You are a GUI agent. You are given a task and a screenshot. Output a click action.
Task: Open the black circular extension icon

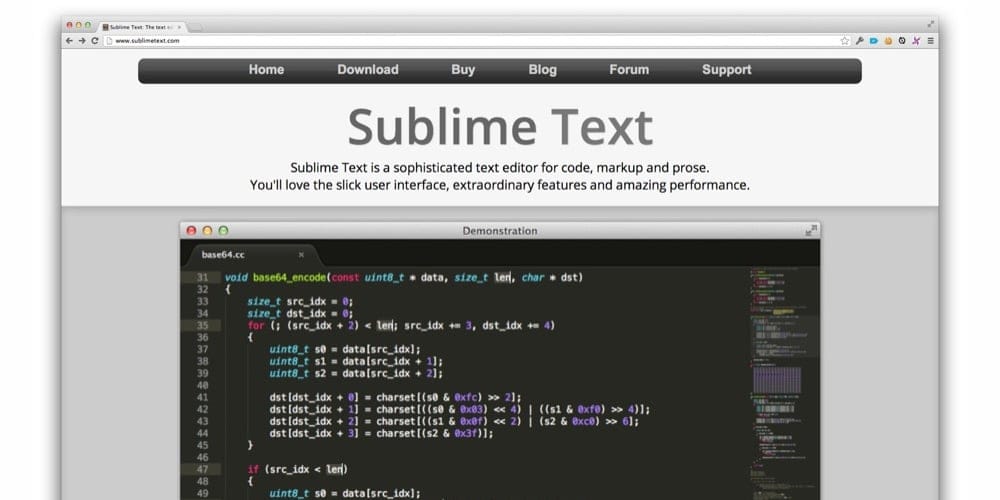[x=902, y=41]
